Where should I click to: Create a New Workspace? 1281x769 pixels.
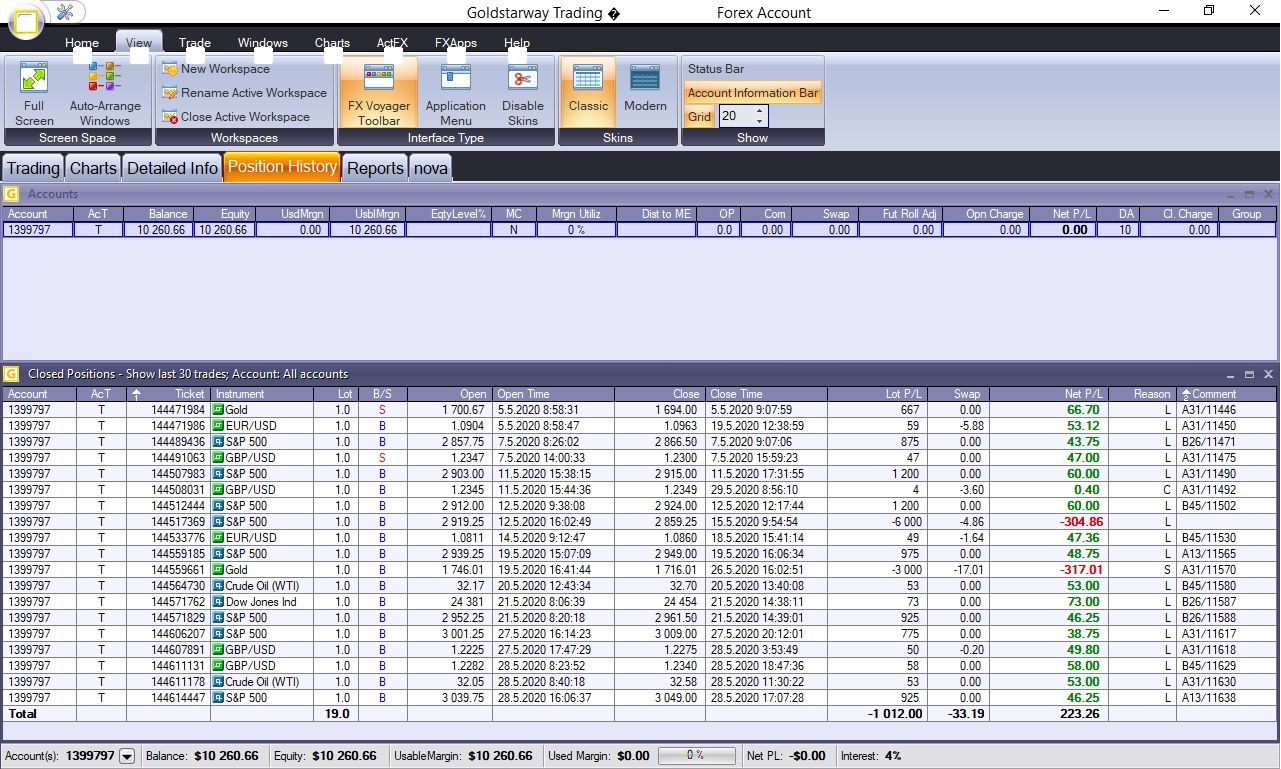[216, 69]
